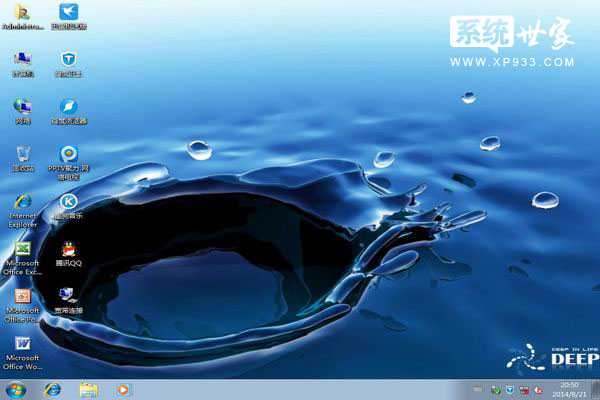Image resolution: width=600 pixels, height=400 pixels.
Task: Launch Internet Explorer from the desktop
Action: (x=22, y=202)
